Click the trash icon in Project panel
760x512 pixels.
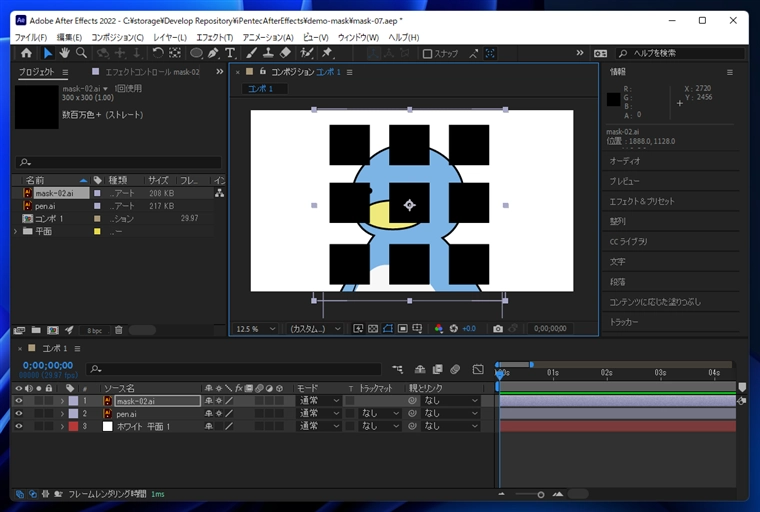[118, 330]
